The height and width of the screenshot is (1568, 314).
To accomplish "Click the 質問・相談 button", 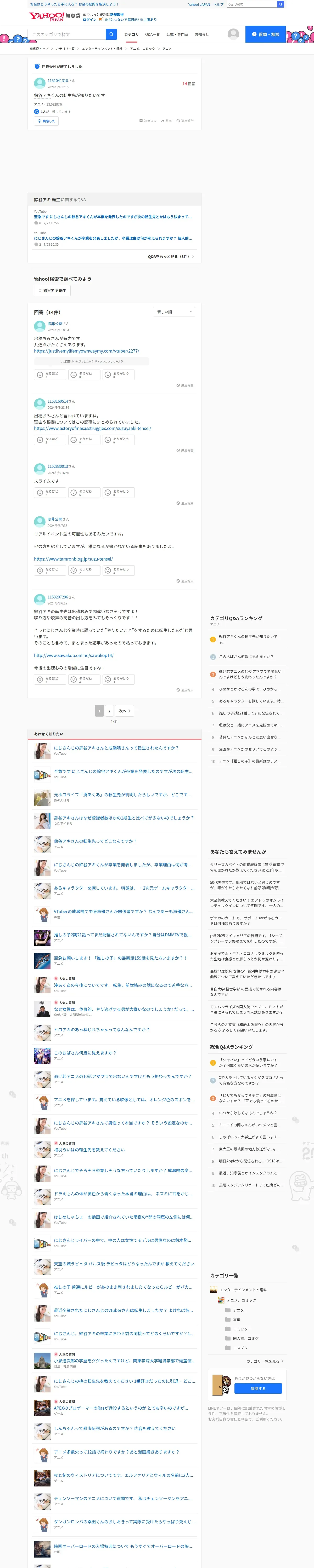I will click(265, 34).
